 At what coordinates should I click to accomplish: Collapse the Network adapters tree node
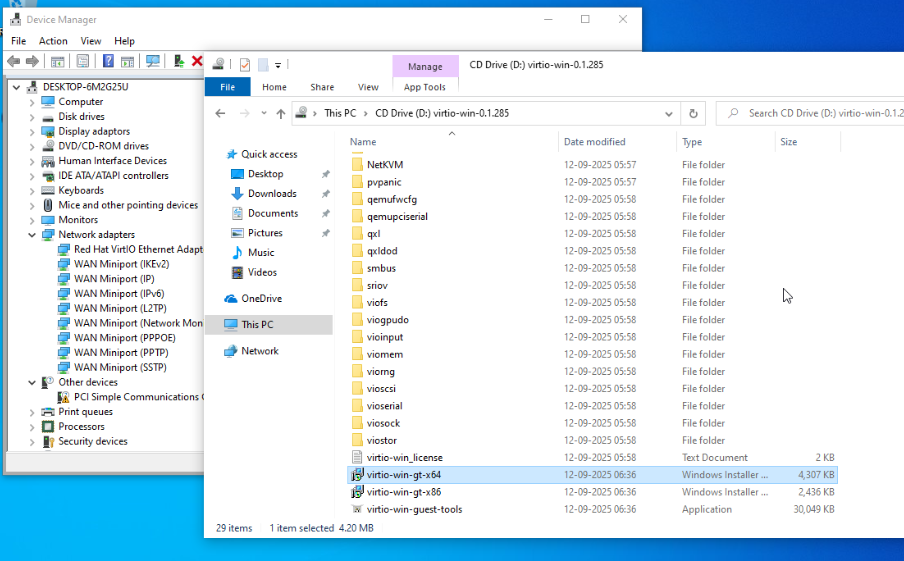(32, 235)
